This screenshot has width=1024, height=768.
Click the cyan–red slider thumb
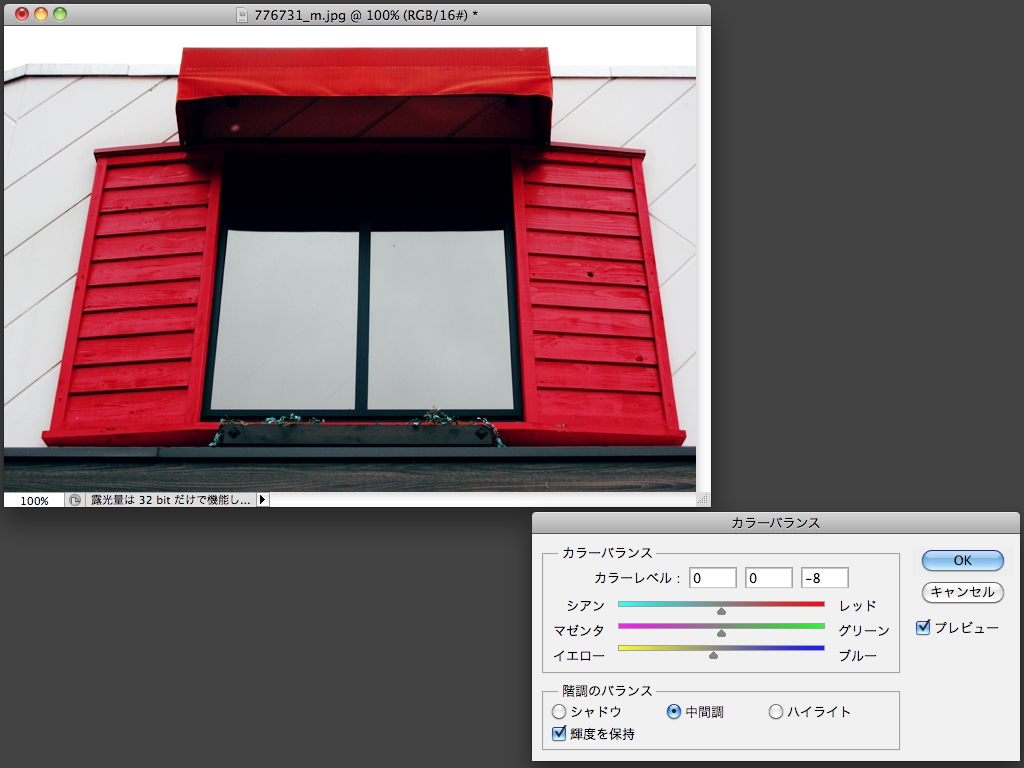click(x=721, y=611)
